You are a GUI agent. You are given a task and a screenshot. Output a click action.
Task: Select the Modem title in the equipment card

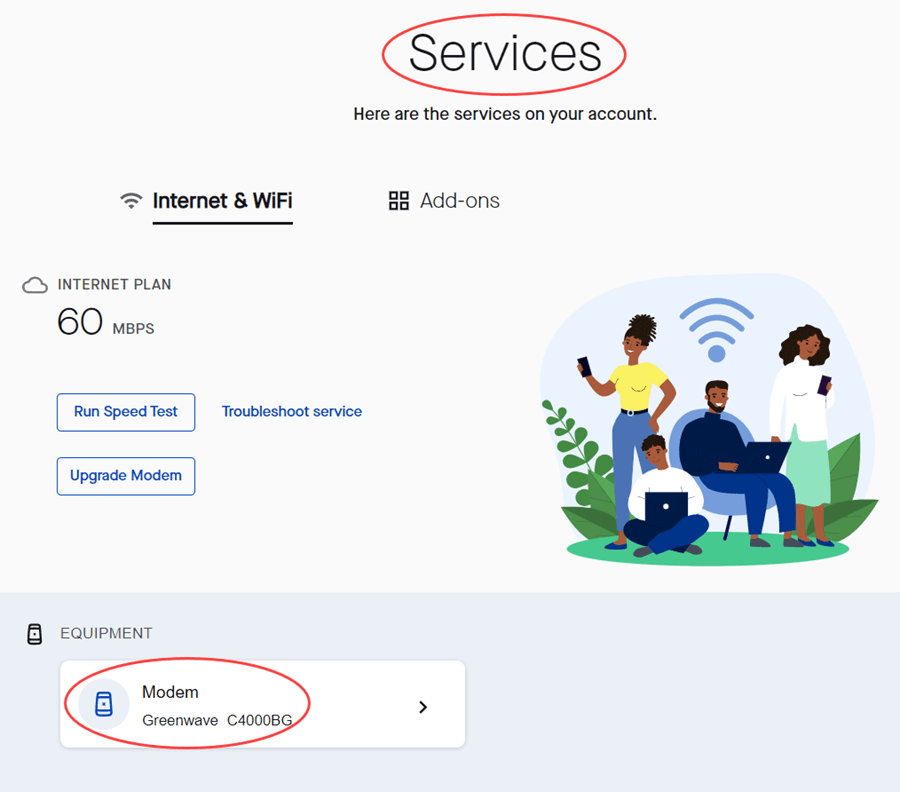coord(170,692)
